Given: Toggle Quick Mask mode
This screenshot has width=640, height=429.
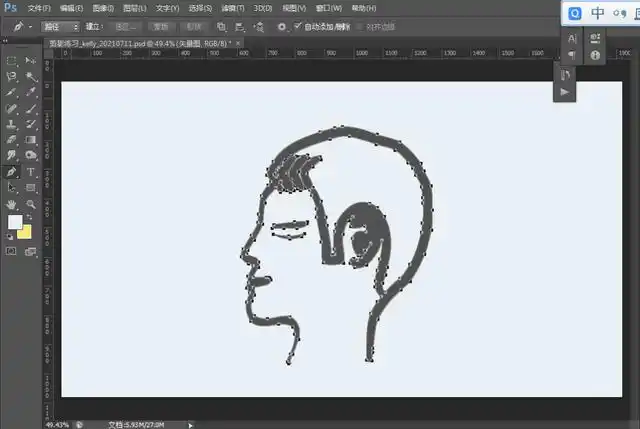Looking at the screenshot, I should [11, 251].
